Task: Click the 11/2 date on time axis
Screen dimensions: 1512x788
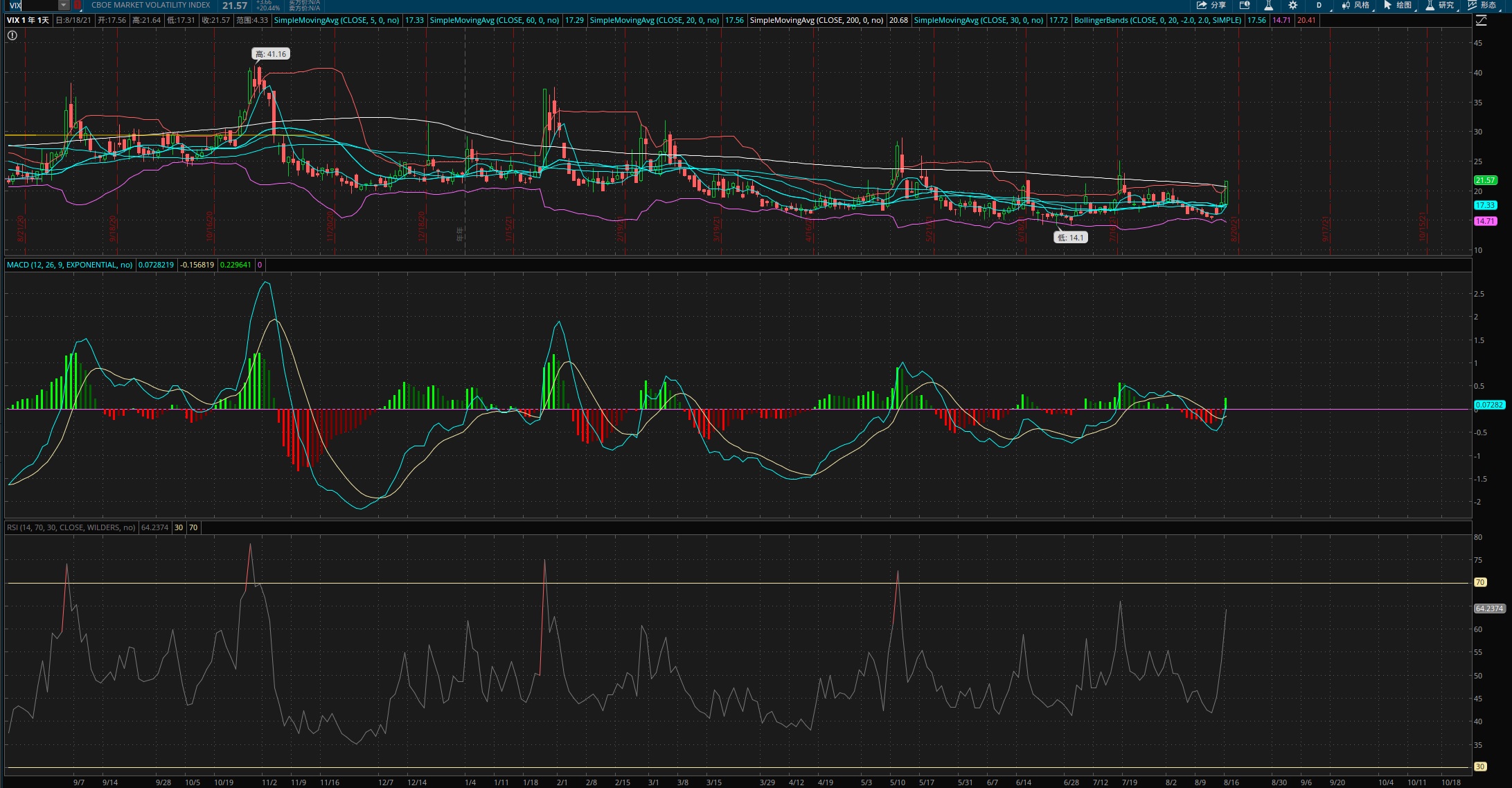Action: (x=269, y=782)
